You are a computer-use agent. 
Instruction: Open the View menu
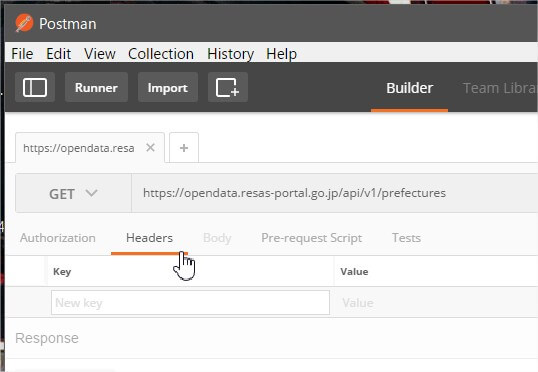pos(100,54)
